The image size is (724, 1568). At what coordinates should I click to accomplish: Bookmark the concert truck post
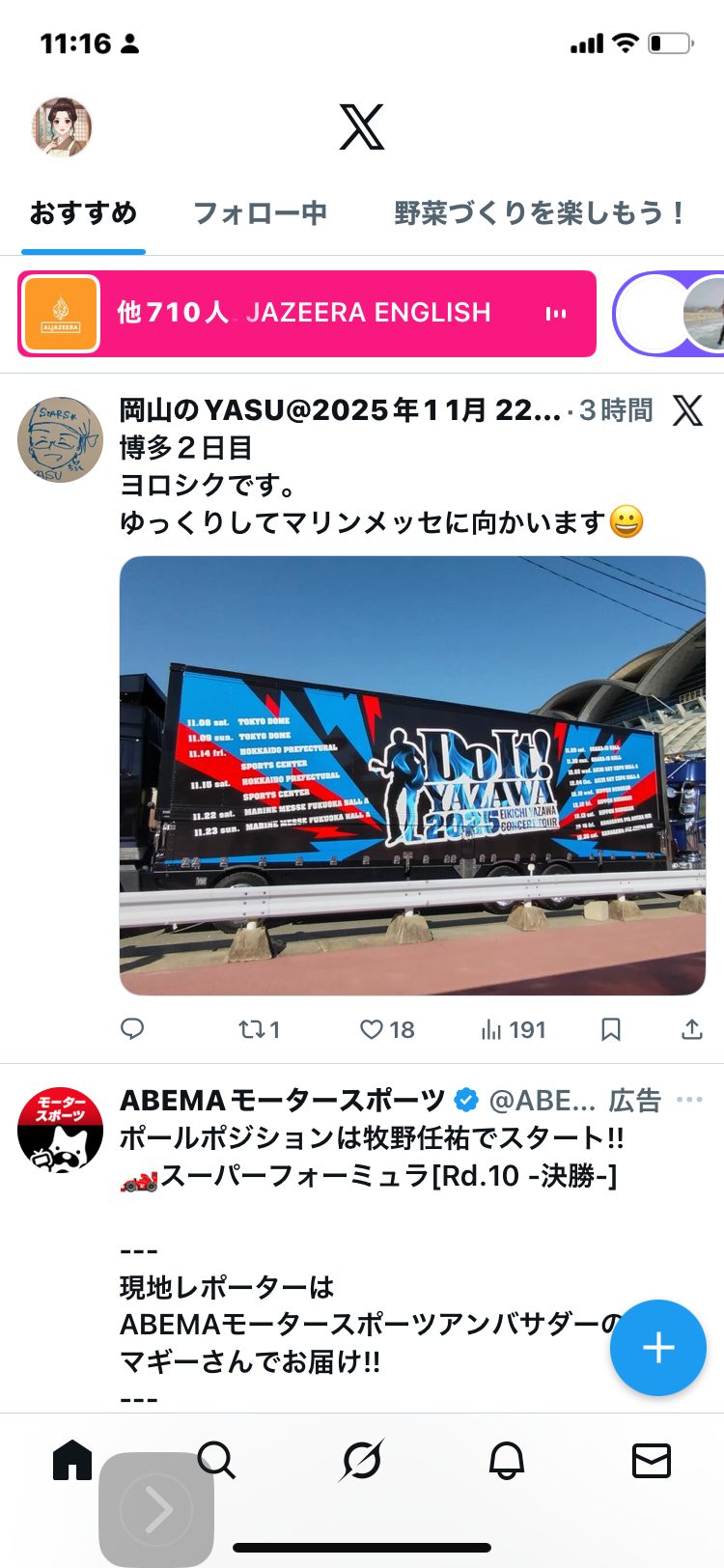pyautogui.click(x=610, y=1029)
